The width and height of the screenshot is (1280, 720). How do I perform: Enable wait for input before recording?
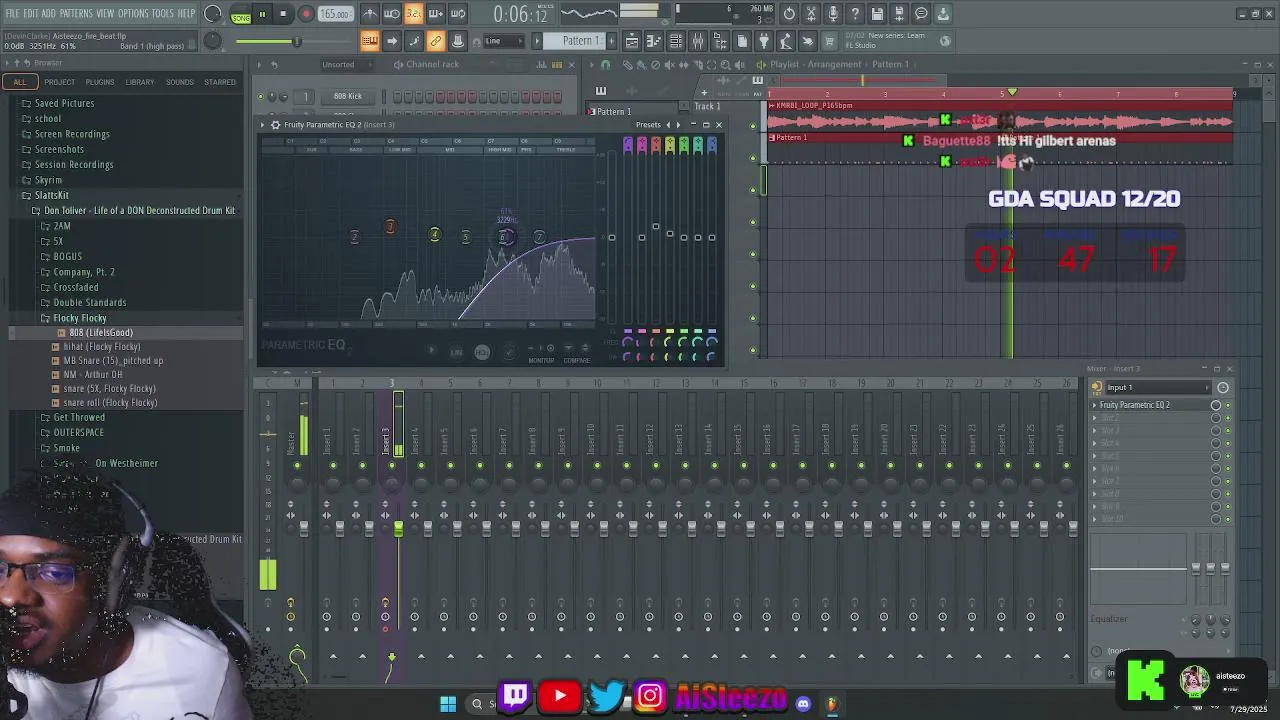coord(392,13)
